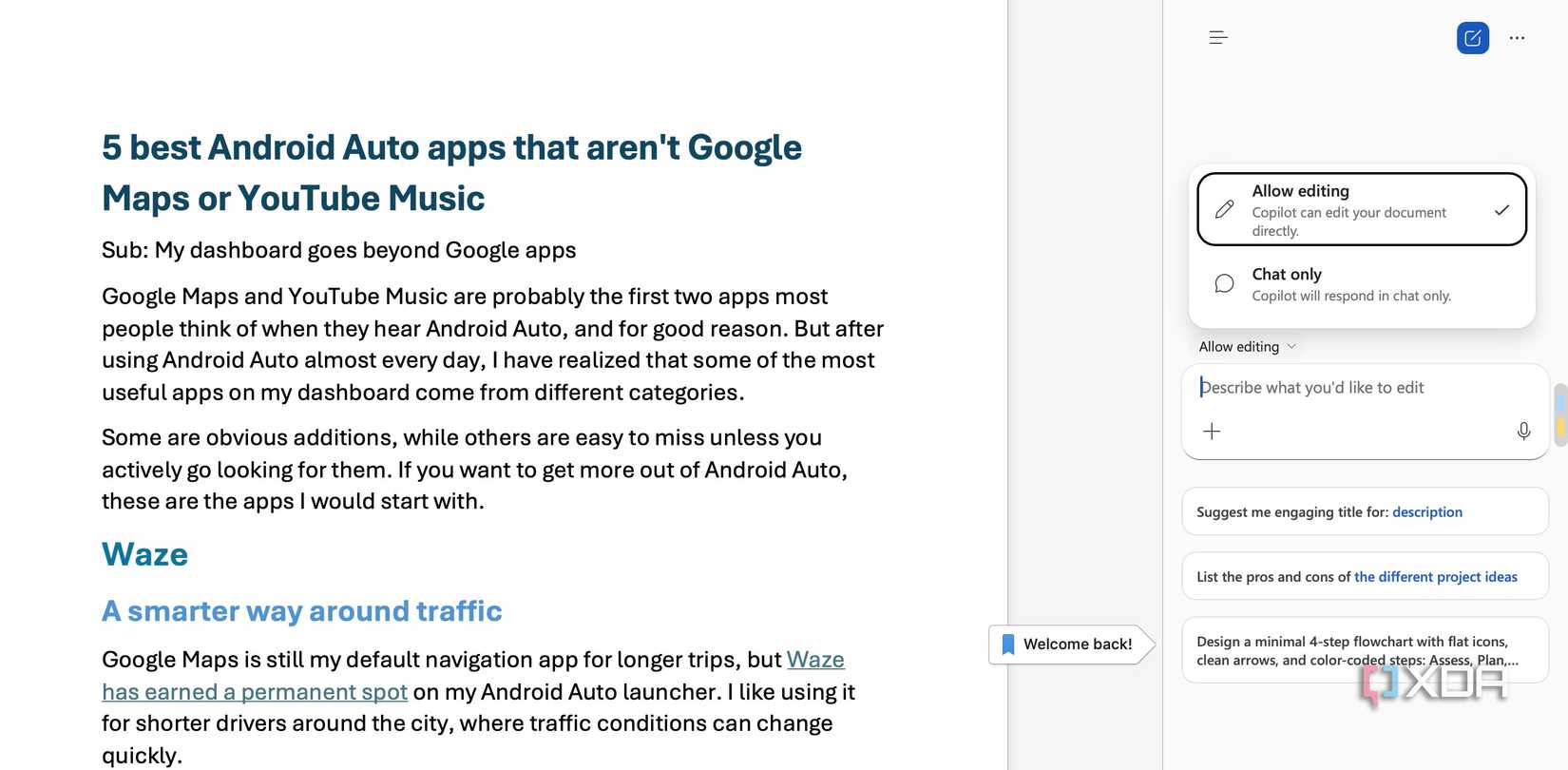Screen dimensions: 1568x770
Task: Click the paragraph starting Some are obvious additions
Action: coord(475,470)
